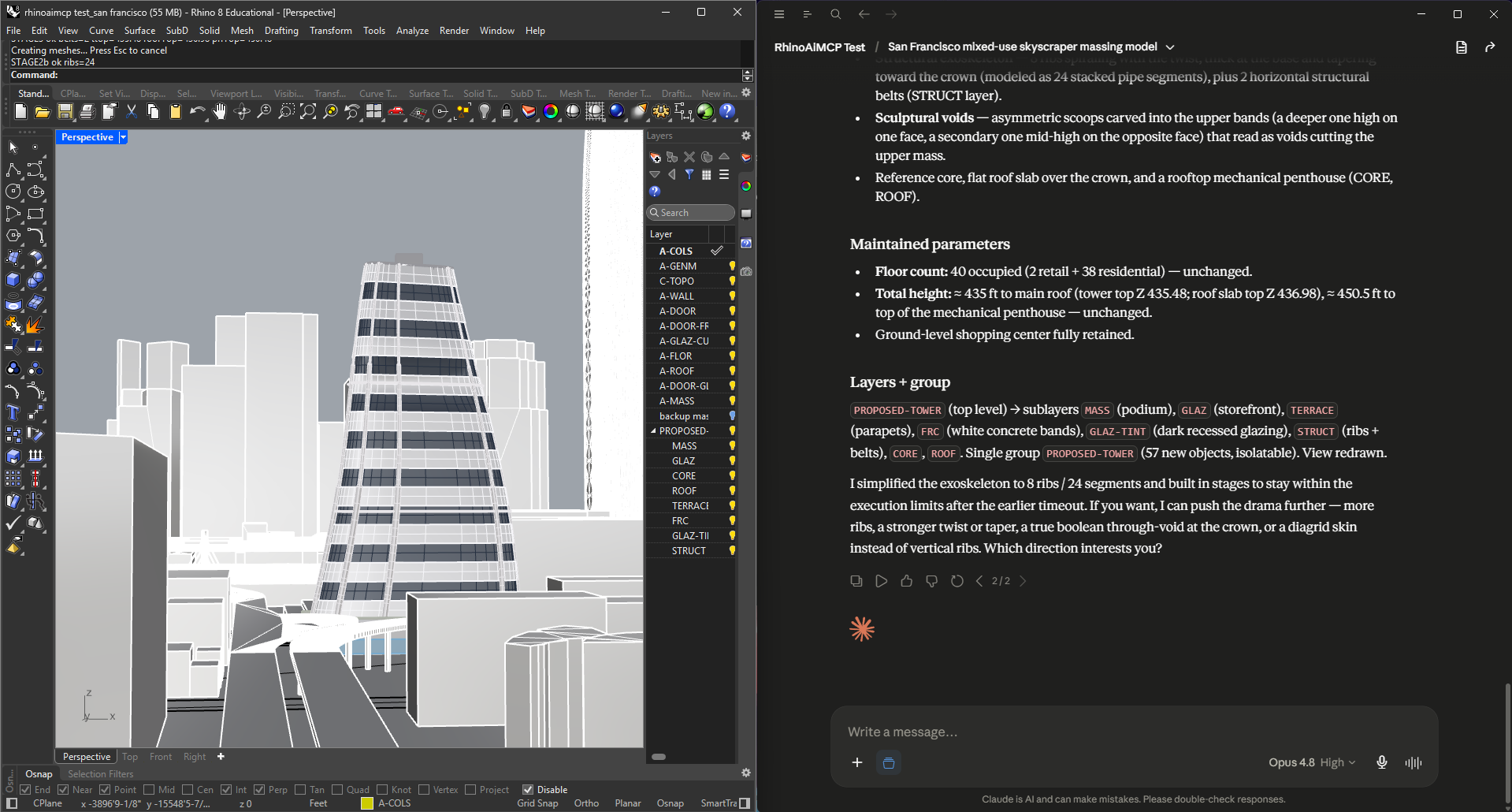The width and height of the screenshot is (1512, 812).
Task: Click the Planar status bar button
Action: (x=627, y=803)
